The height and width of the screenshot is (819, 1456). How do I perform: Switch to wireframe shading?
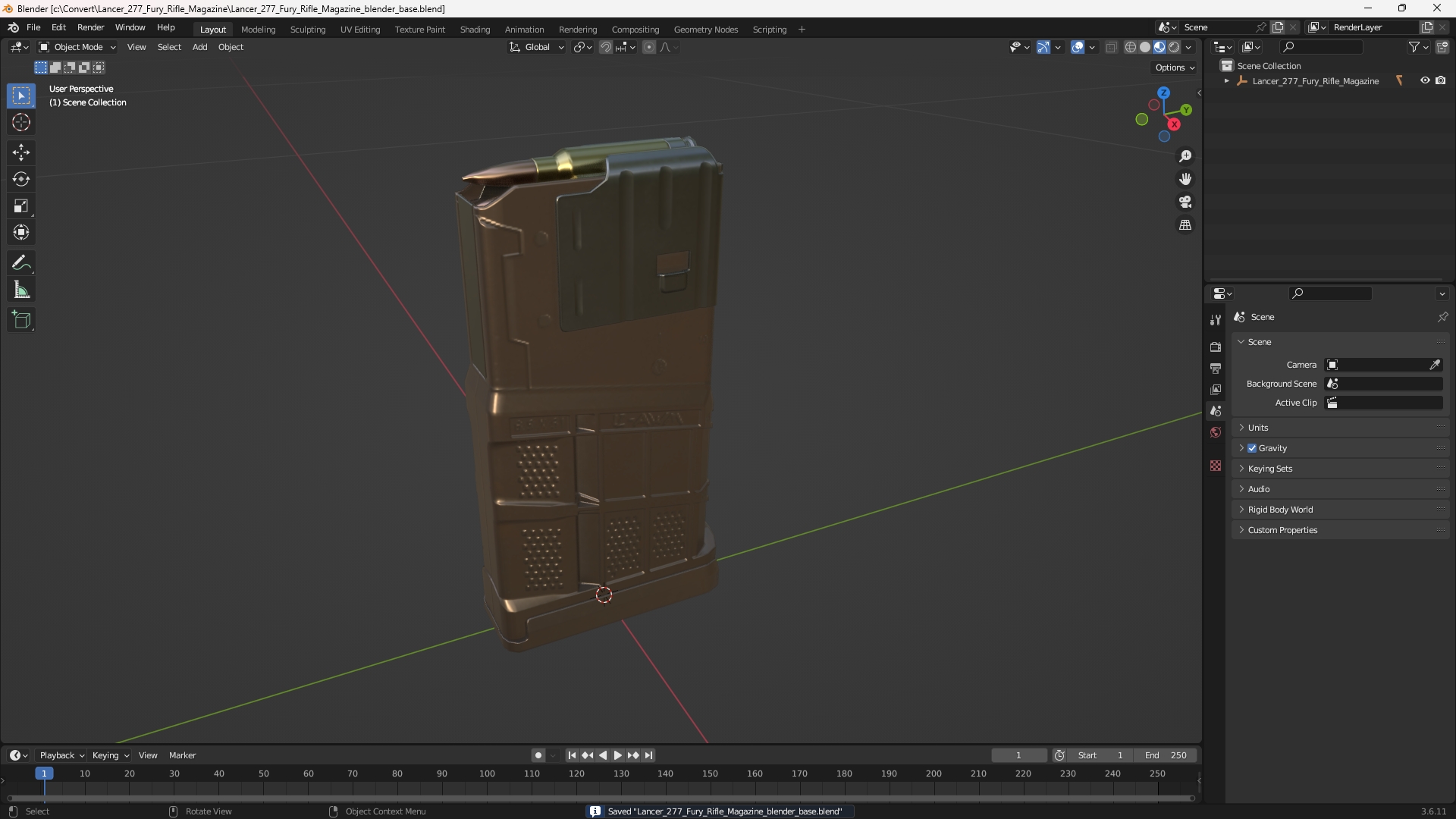1131,47
